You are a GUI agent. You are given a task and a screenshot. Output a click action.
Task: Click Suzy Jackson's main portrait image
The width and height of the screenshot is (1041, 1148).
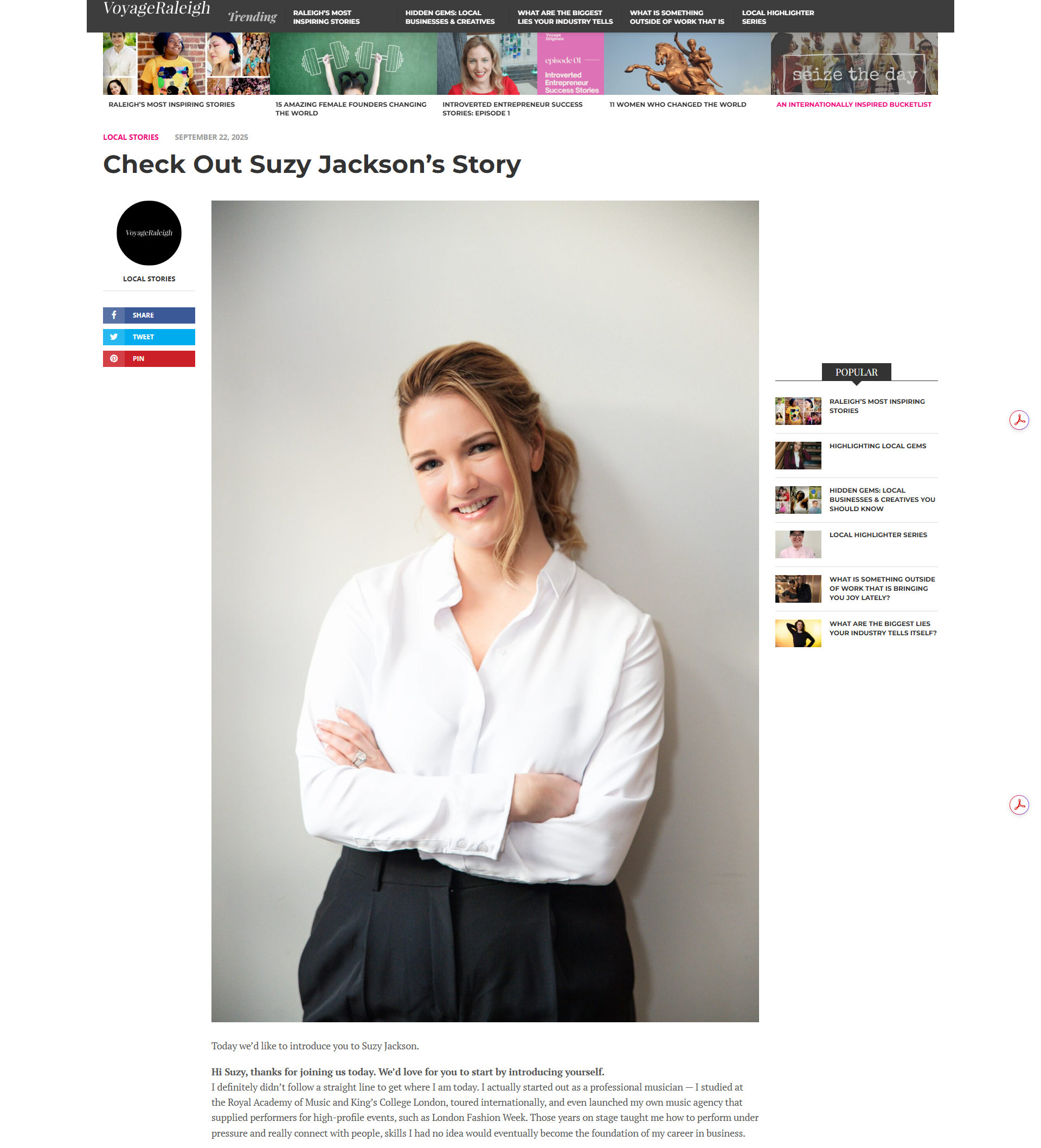click(x=485, y=611)
